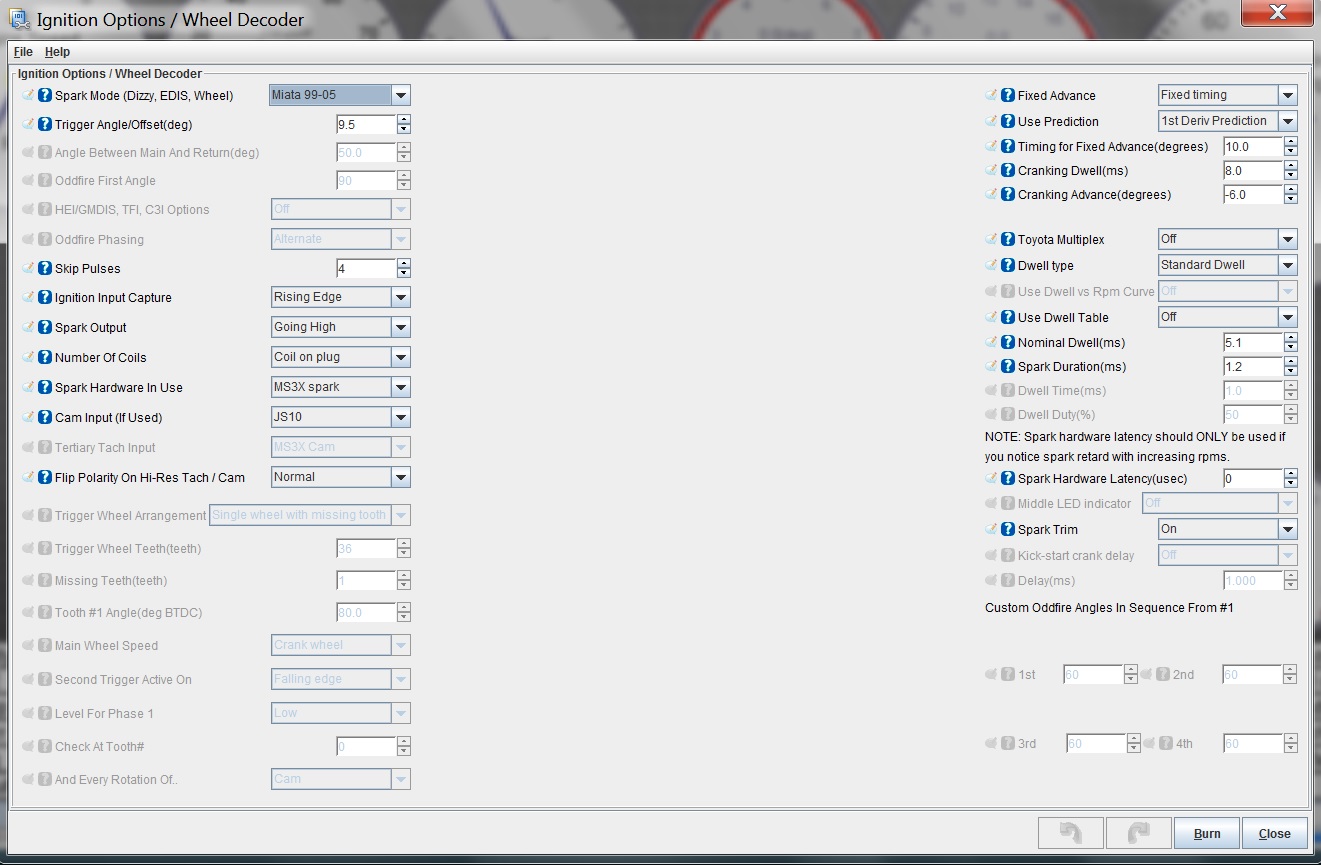The height and width of the screenshot is (865, 1321).
Task: Click the Nominal Dwell help icon
Action: 1008,343
